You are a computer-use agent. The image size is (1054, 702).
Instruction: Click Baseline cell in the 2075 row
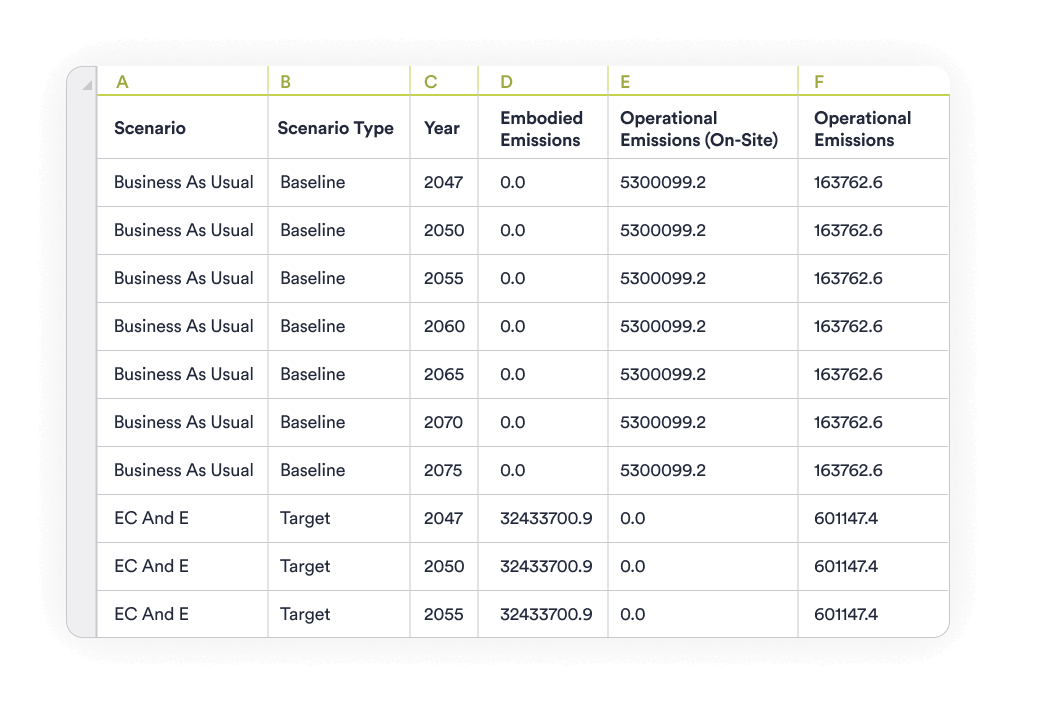pyautogui.click(x=339, y=470)
